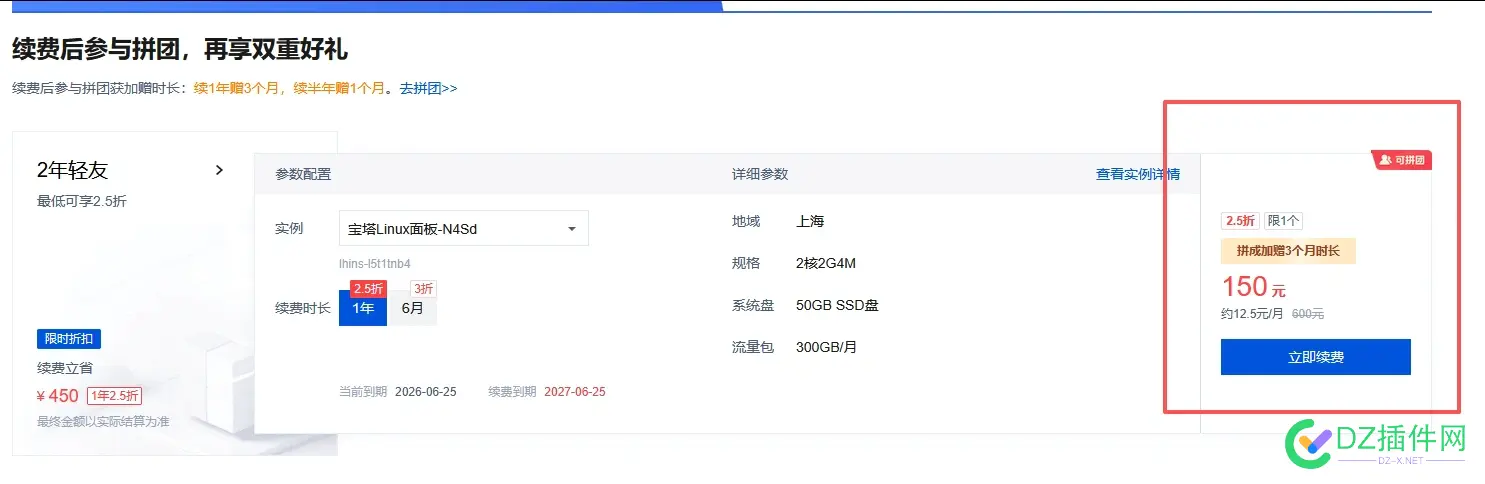The image size is (1485, 484).
Task: Expand the 2年轻友 card chevron
Action: pos(219,170)
